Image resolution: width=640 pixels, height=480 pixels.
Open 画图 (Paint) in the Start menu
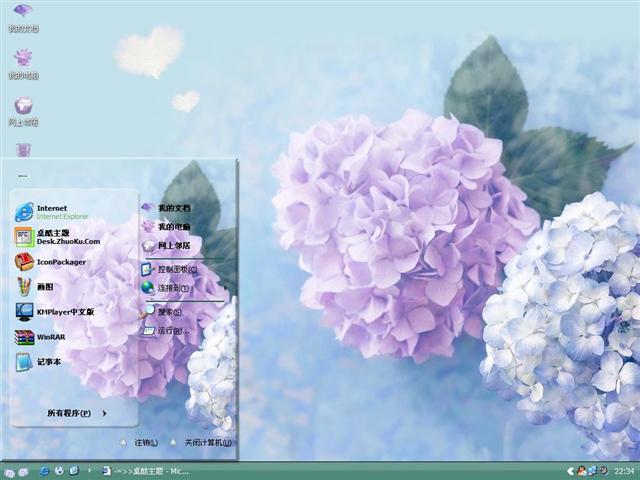[34, 287]
